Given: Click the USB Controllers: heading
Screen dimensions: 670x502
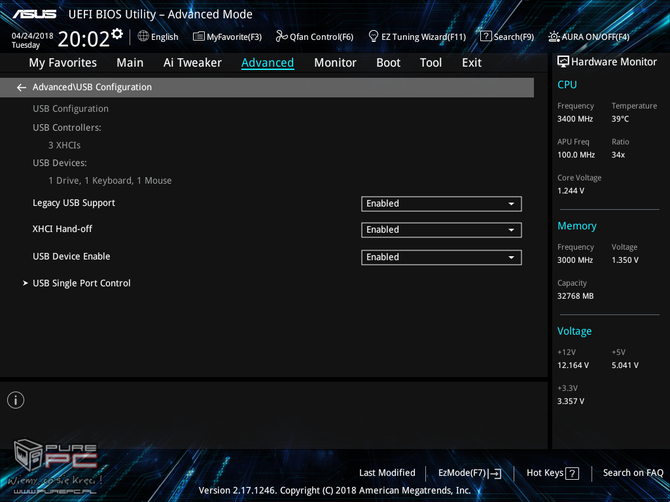Looking at the screenshot, I should point(67,128).
